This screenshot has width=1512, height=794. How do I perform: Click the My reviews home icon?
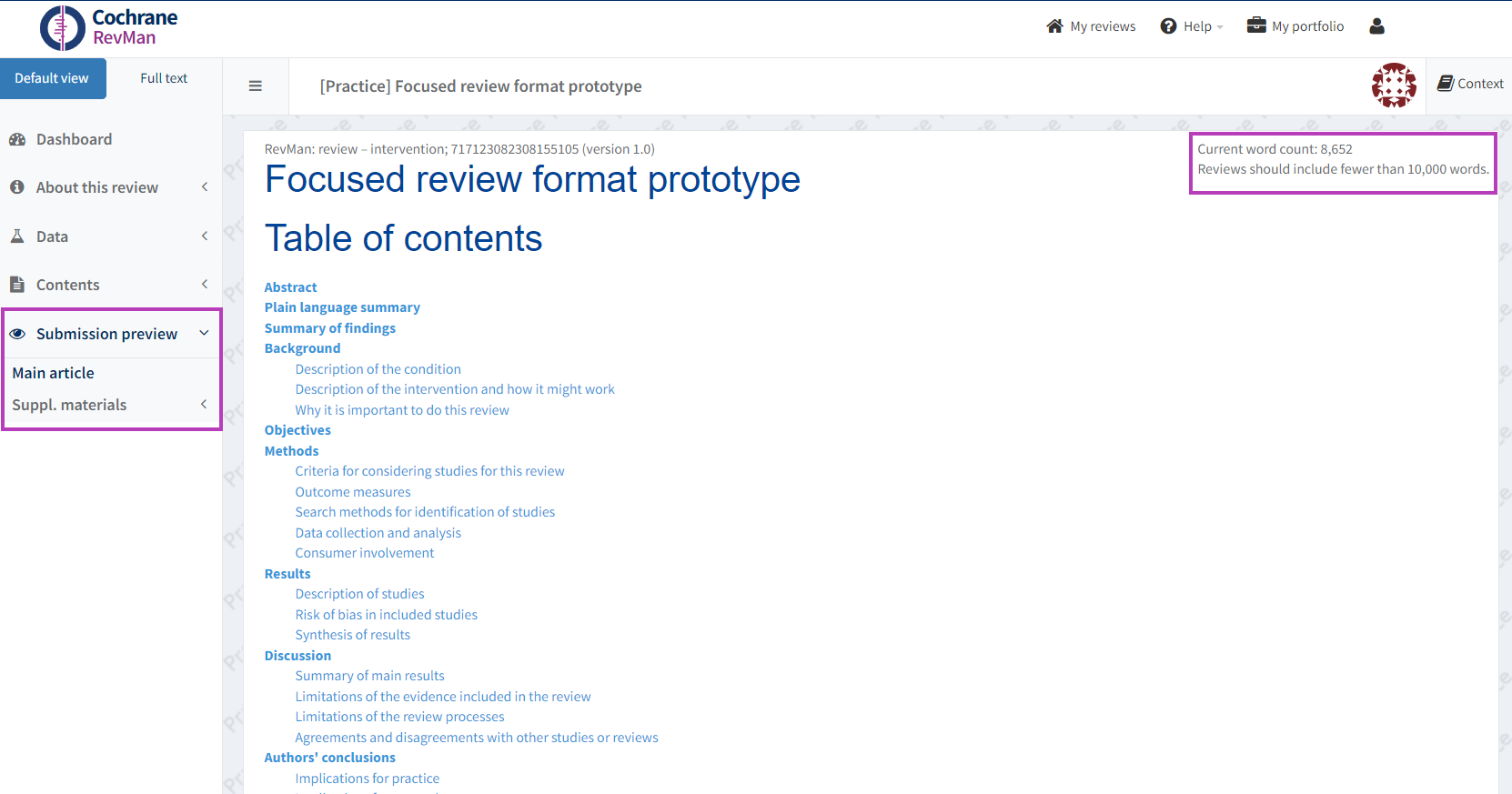(x=1054, y=26)
